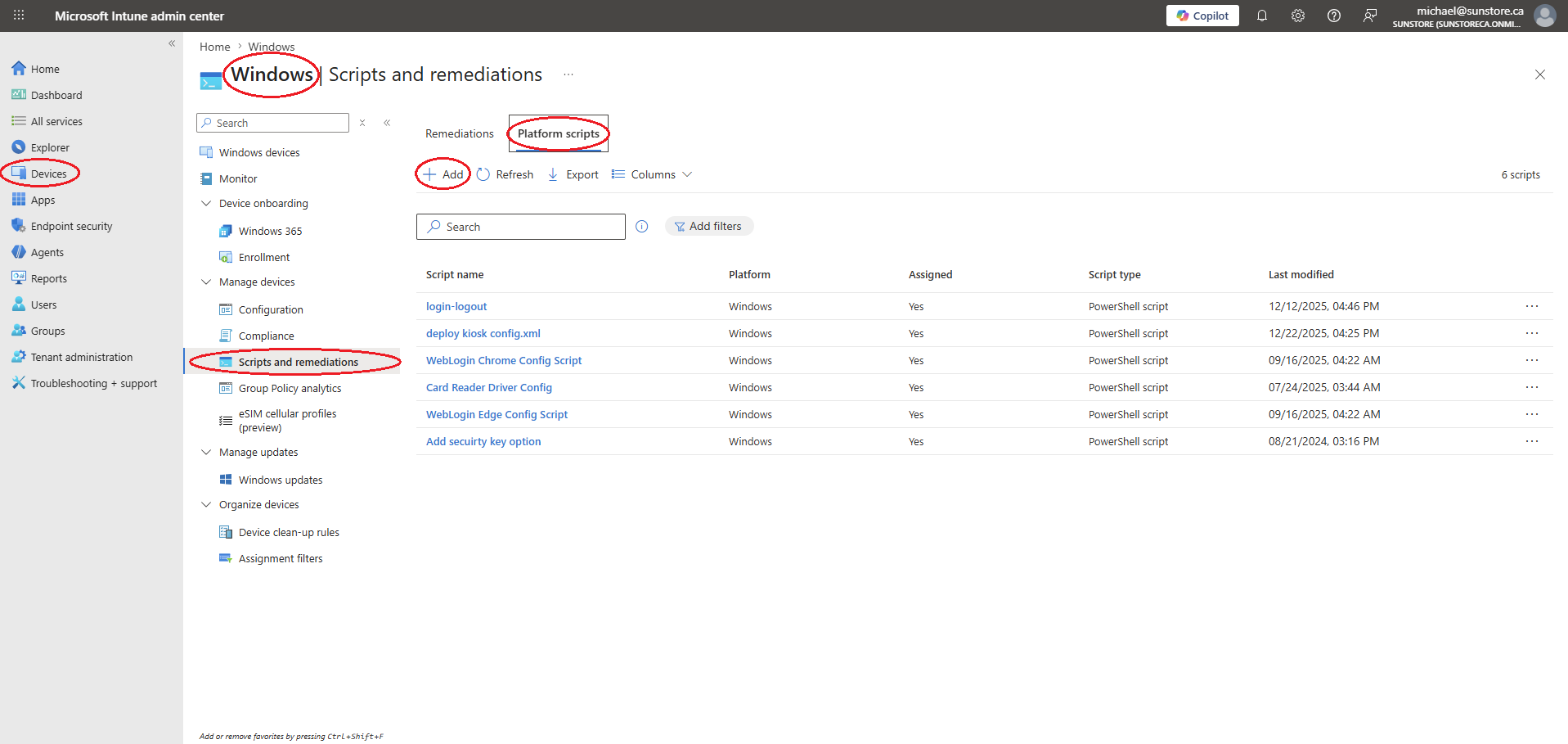This screenshot has width=1568, height=744.
Task: Click the resource menu search box
Action: 272,123
